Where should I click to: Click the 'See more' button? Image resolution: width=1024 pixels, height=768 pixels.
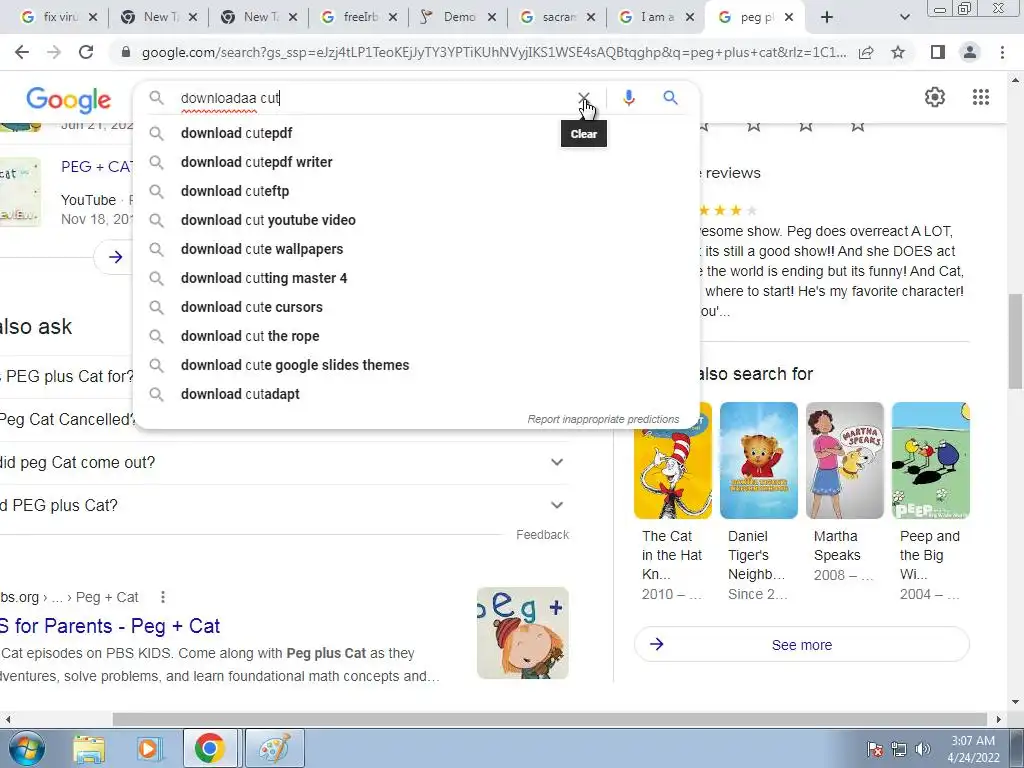(x=801, y=645)
